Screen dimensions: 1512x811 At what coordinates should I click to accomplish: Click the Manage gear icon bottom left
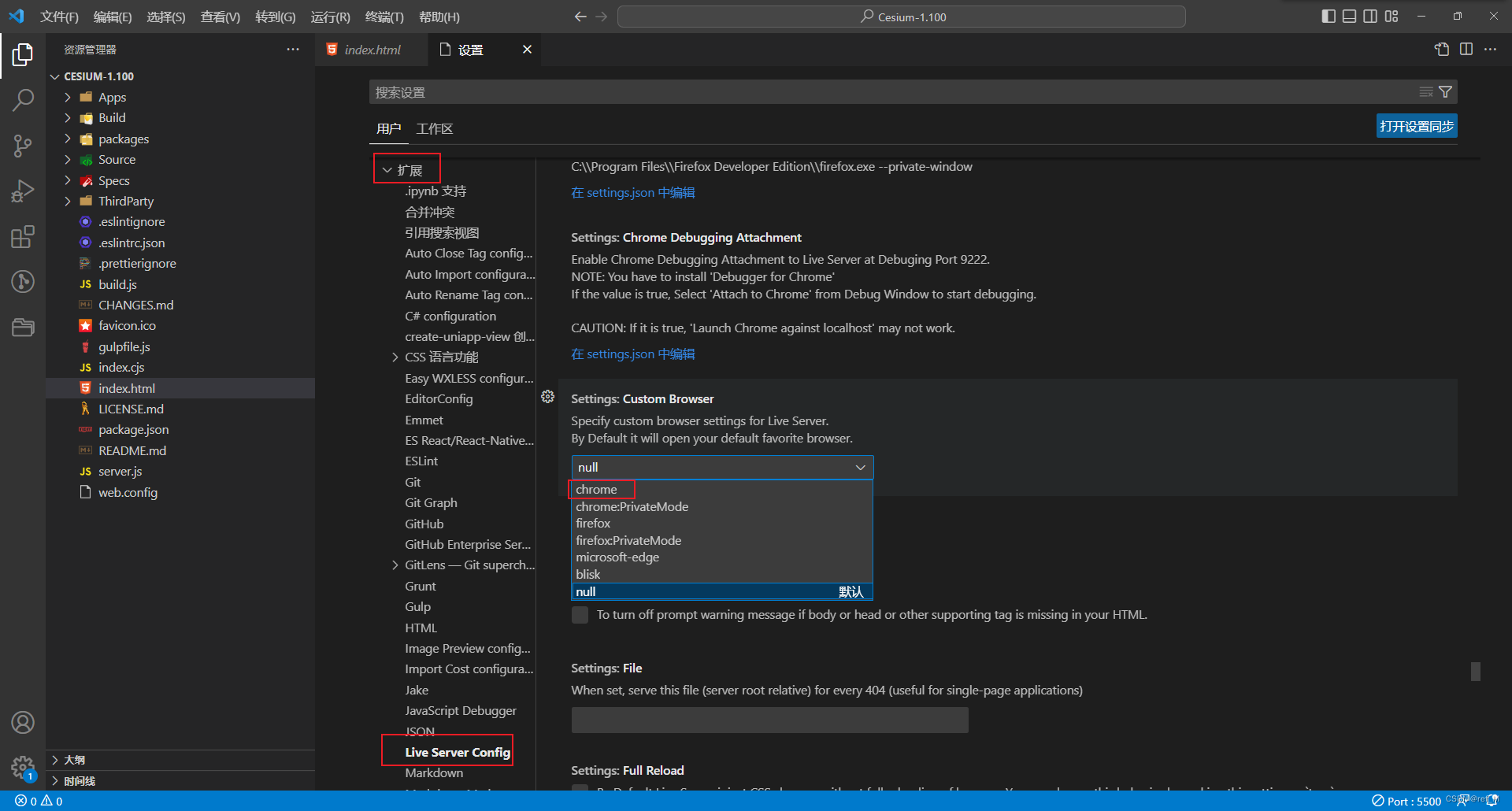pos(23,768)
